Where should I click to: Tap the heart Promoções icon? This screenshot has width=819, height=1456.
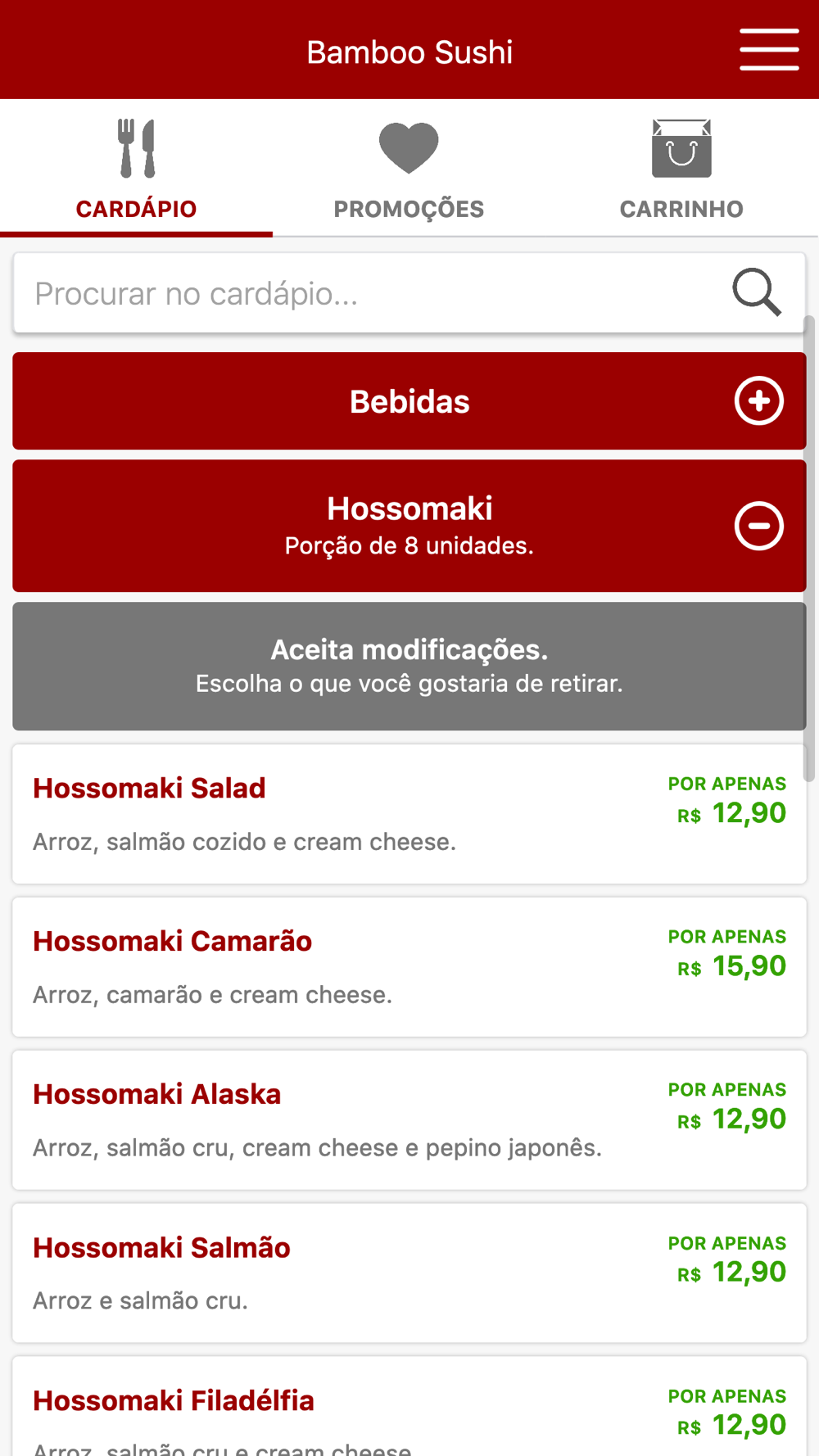pyautogui.click(x=409, y=148)
